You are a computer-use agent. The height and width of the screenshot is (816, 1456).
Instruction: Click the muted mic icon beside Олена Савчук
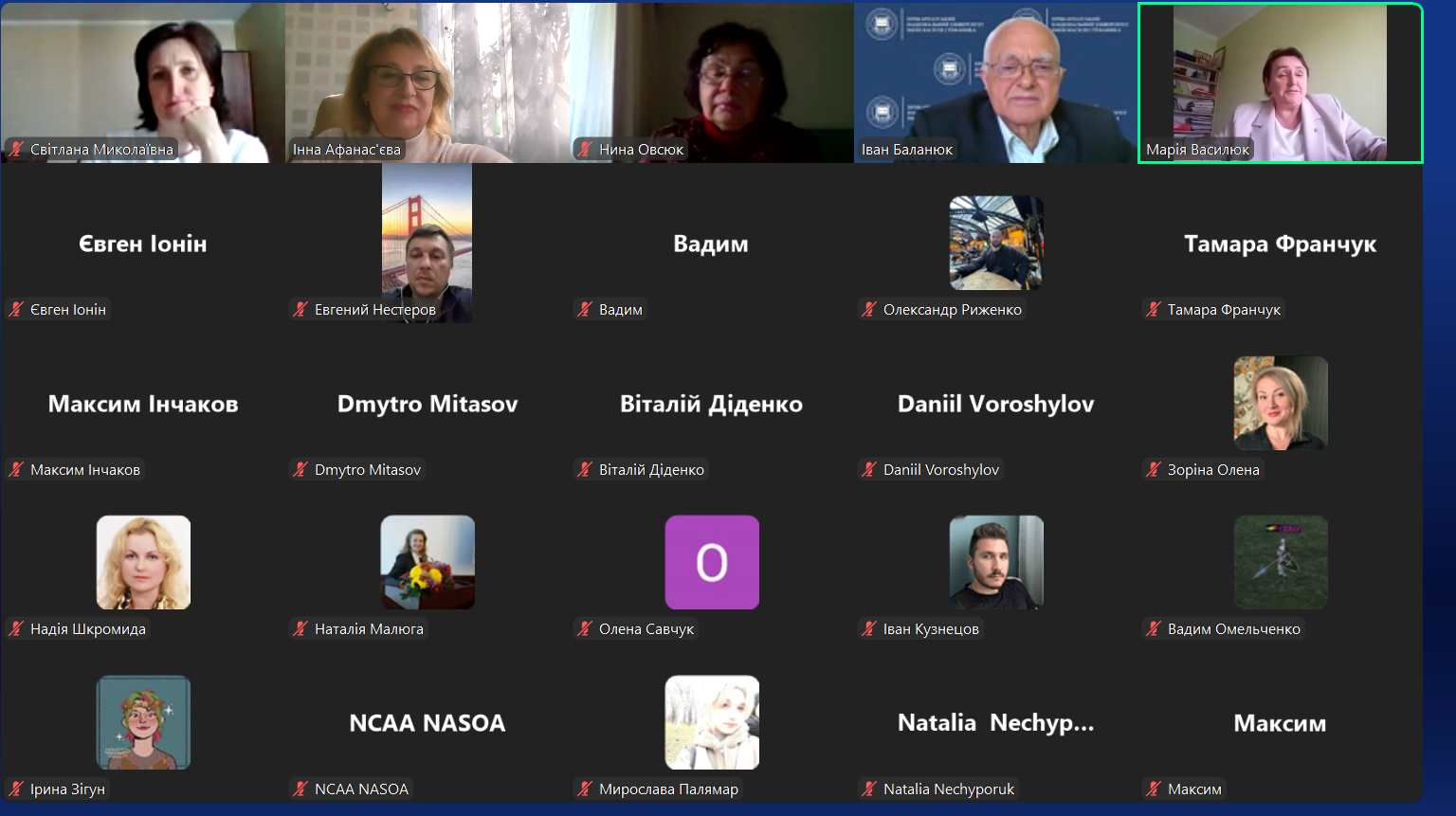click(x=585, y=628)
